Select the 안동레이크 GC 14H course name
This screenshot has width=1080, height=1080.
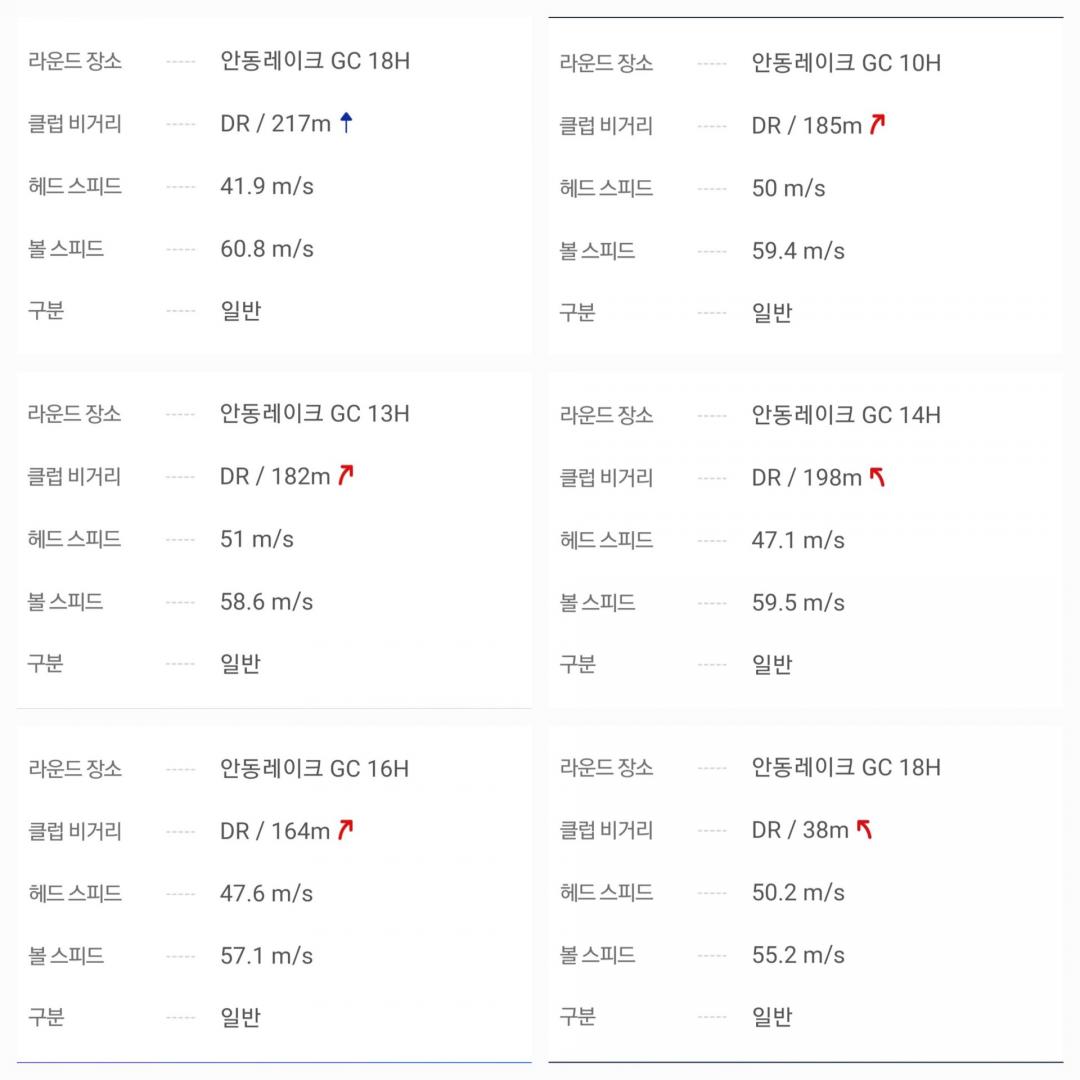pos(846,415)
